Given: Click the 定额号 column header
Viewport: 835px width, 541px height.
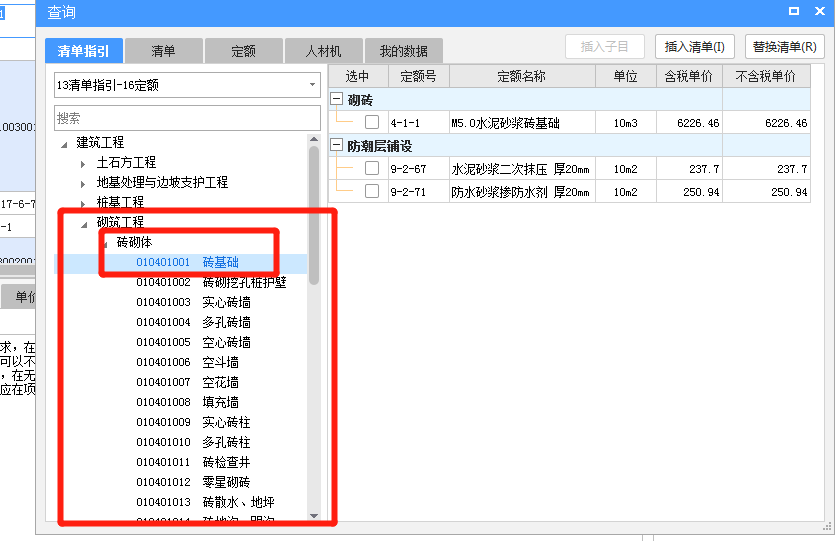Looking at the screenshot, I should (x=419, y=76).
